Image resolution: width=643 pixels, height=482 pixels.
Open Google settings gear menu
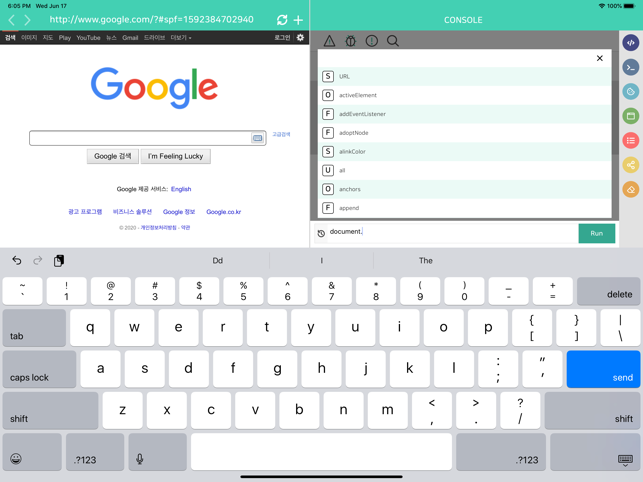click(300, 38)
